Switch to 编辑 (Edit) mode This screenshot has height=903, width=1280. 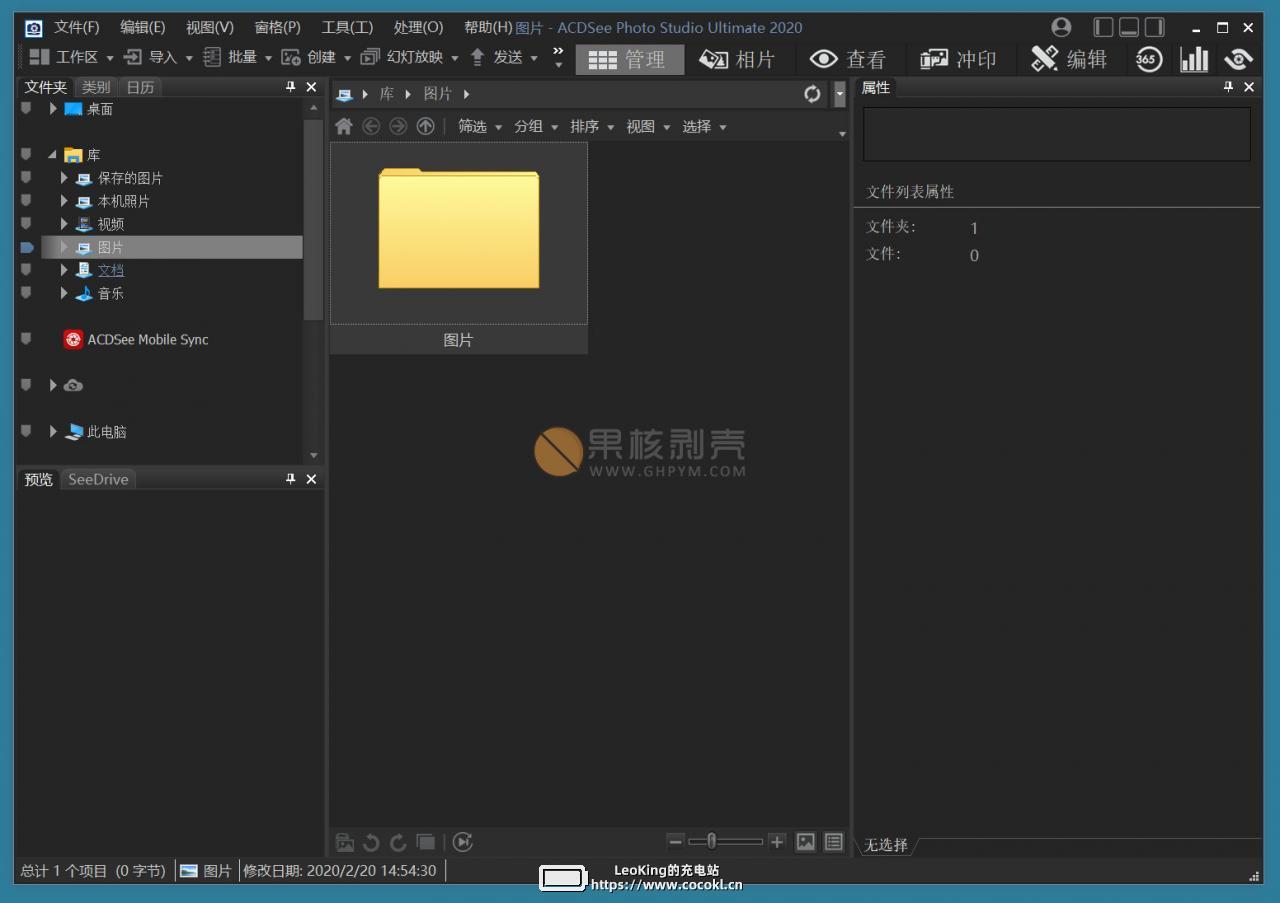1069,60
